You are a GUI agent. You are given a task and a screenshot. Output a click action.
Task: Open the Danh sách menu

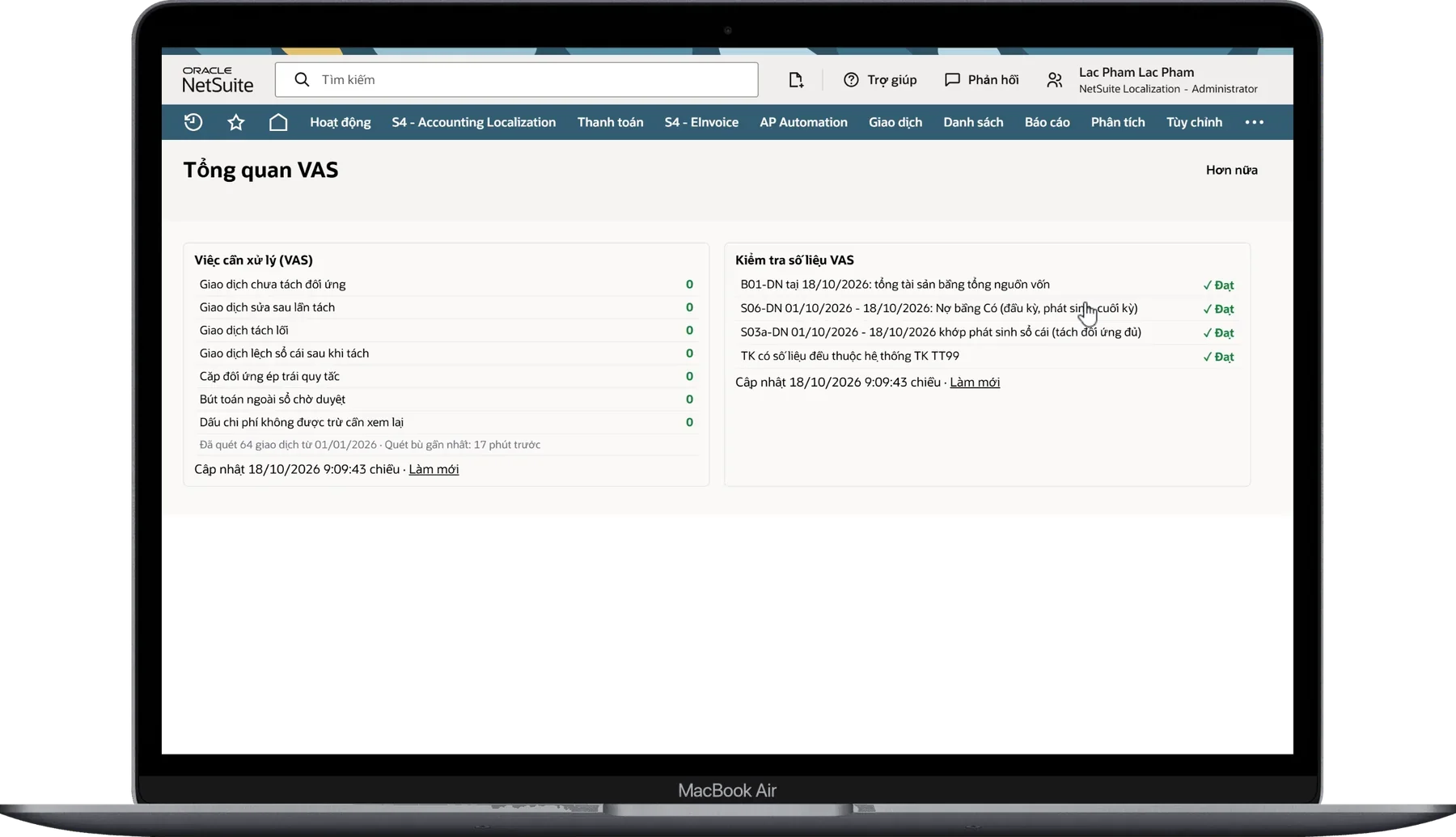tap(973, 122)
